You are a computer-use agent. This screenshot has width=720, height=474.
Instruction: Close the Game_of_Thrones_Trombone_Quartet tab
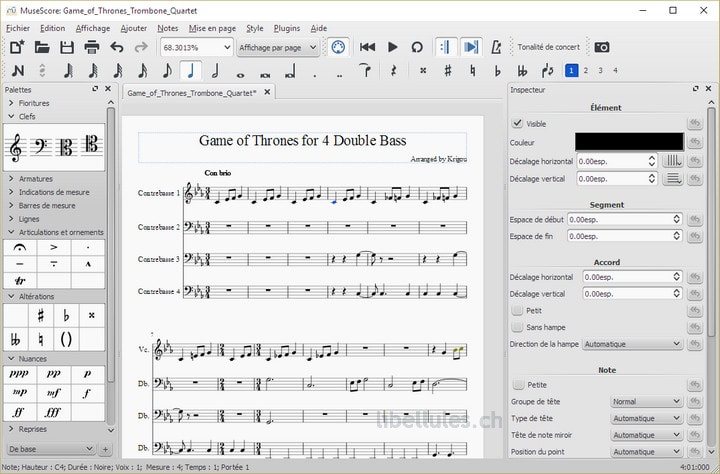267,92
